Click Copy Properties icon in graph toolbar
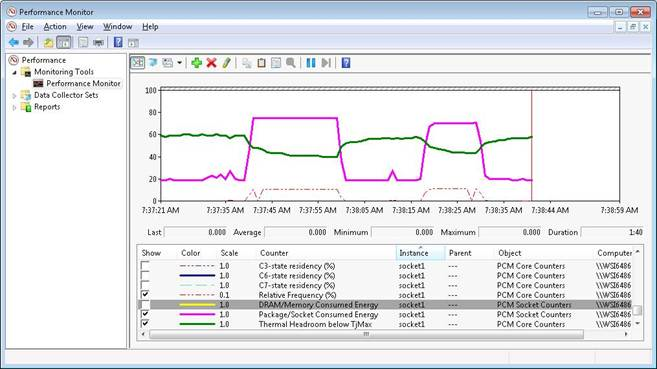Image resolution: width=657 pixels, height=369 pixels. pos(247,63)
